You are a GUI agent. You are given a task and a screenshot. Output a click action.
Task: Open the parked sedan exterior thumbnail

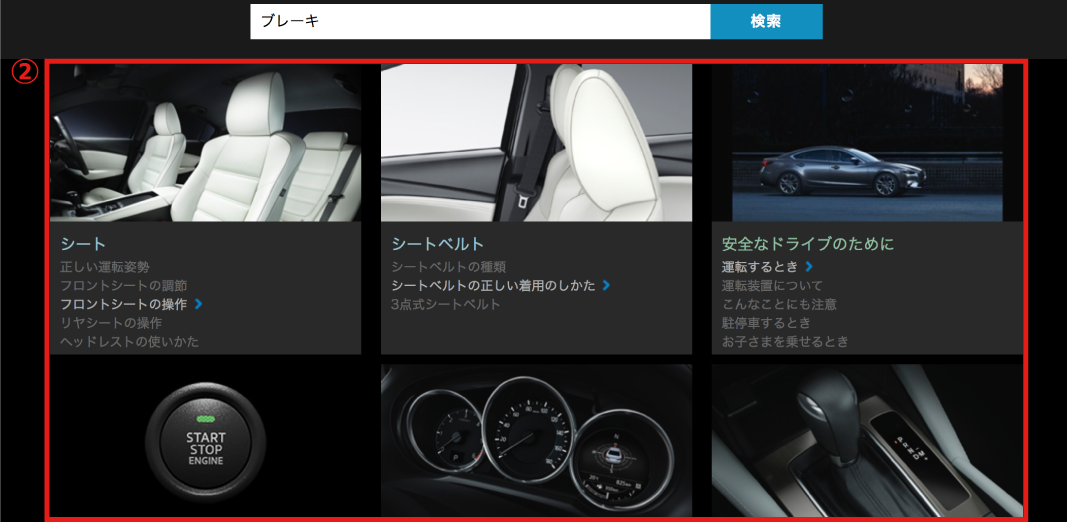(867, 142)
